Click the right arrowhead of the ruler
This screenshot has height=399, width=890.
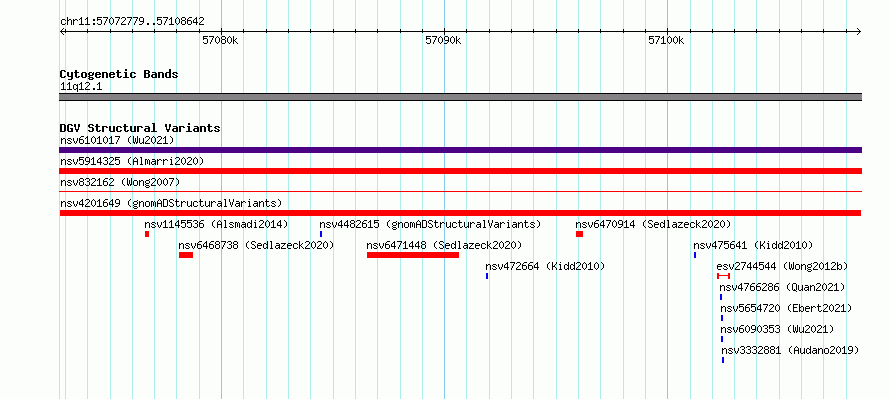tap(859, 31)
